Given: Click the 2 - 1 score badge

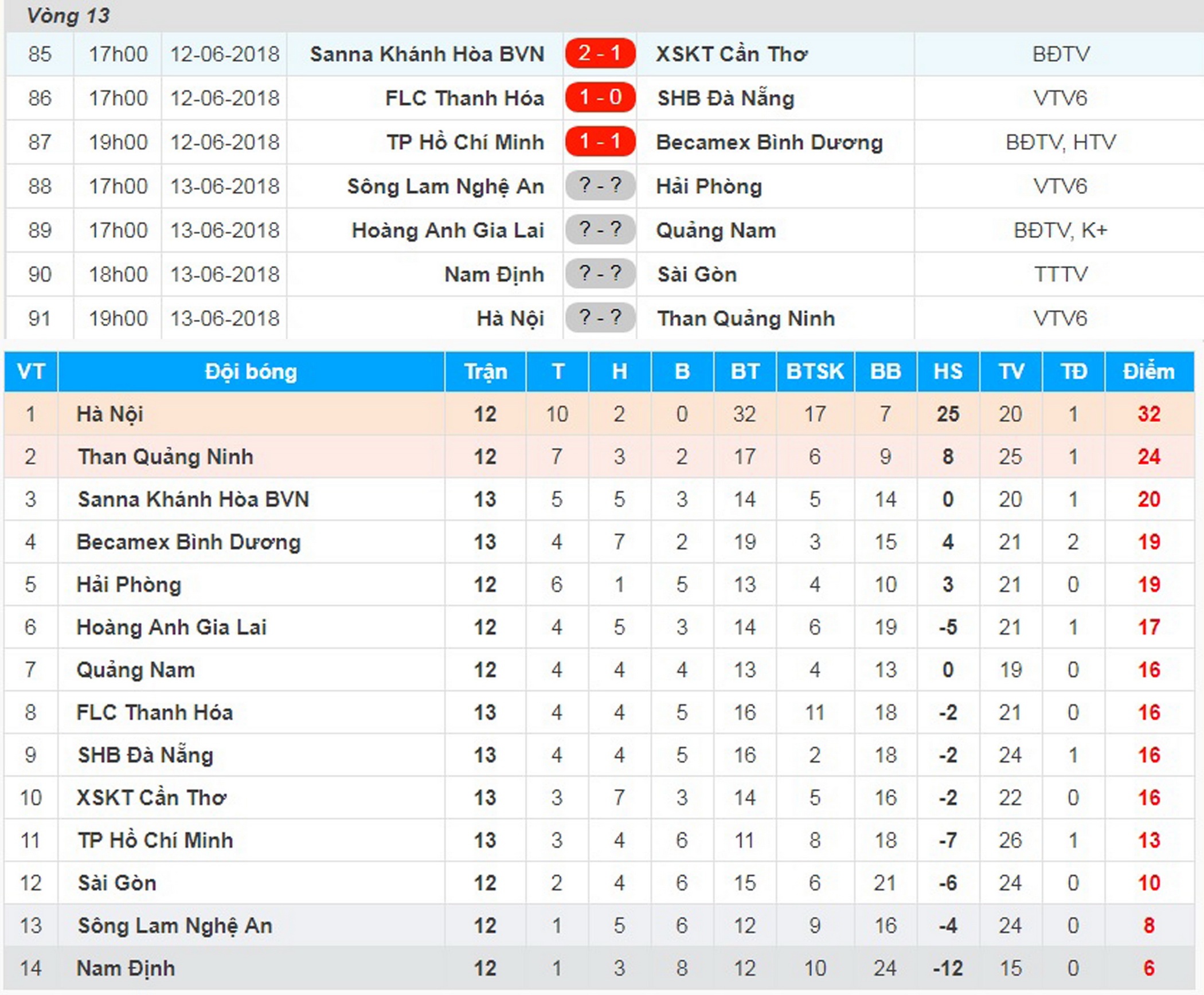Looking at the screenshot, I should click(x=600, y=54).
